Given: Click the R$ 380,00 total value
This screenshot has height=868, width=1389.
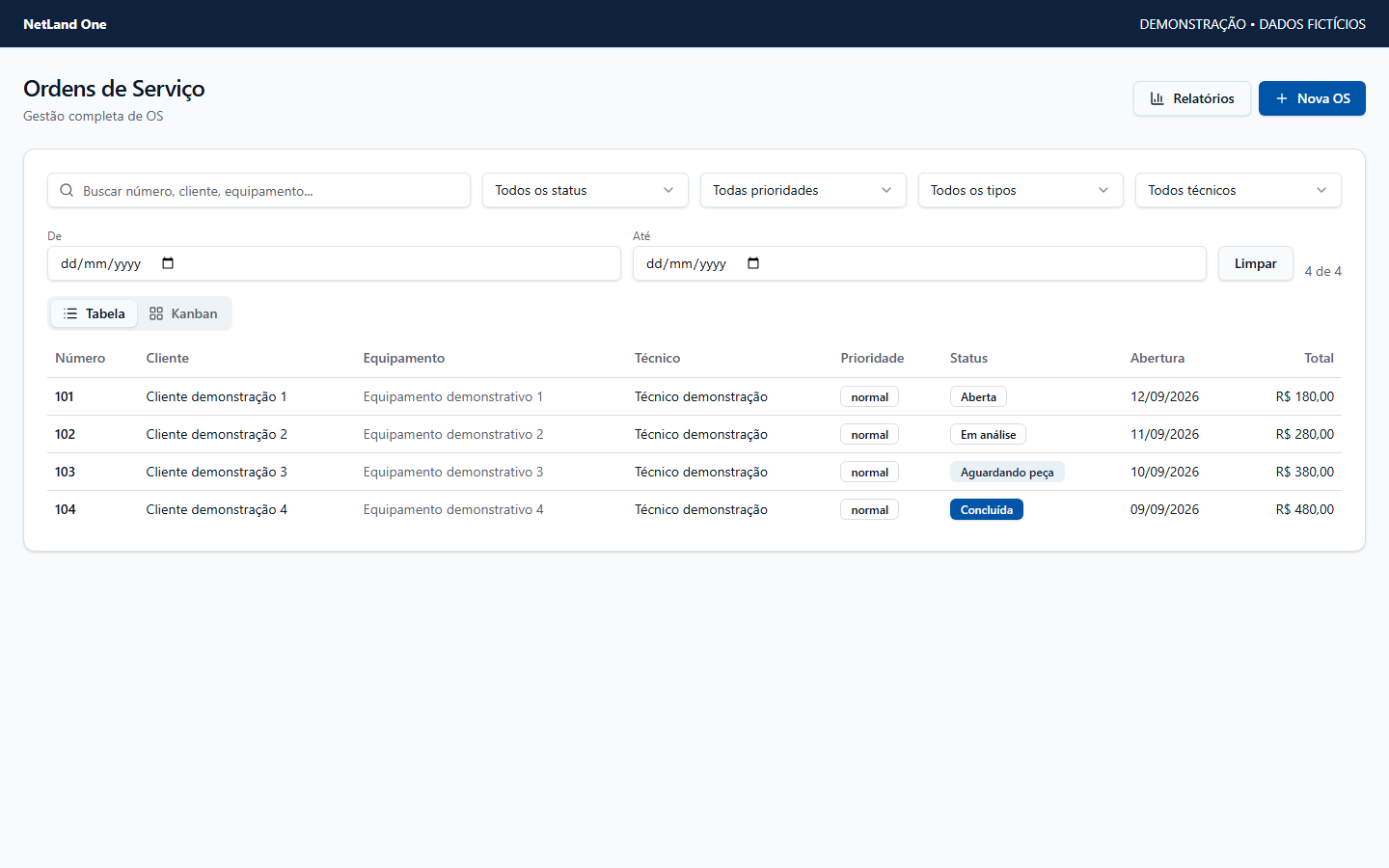Looking at the screenshot, I should (x=1305, y=472).
